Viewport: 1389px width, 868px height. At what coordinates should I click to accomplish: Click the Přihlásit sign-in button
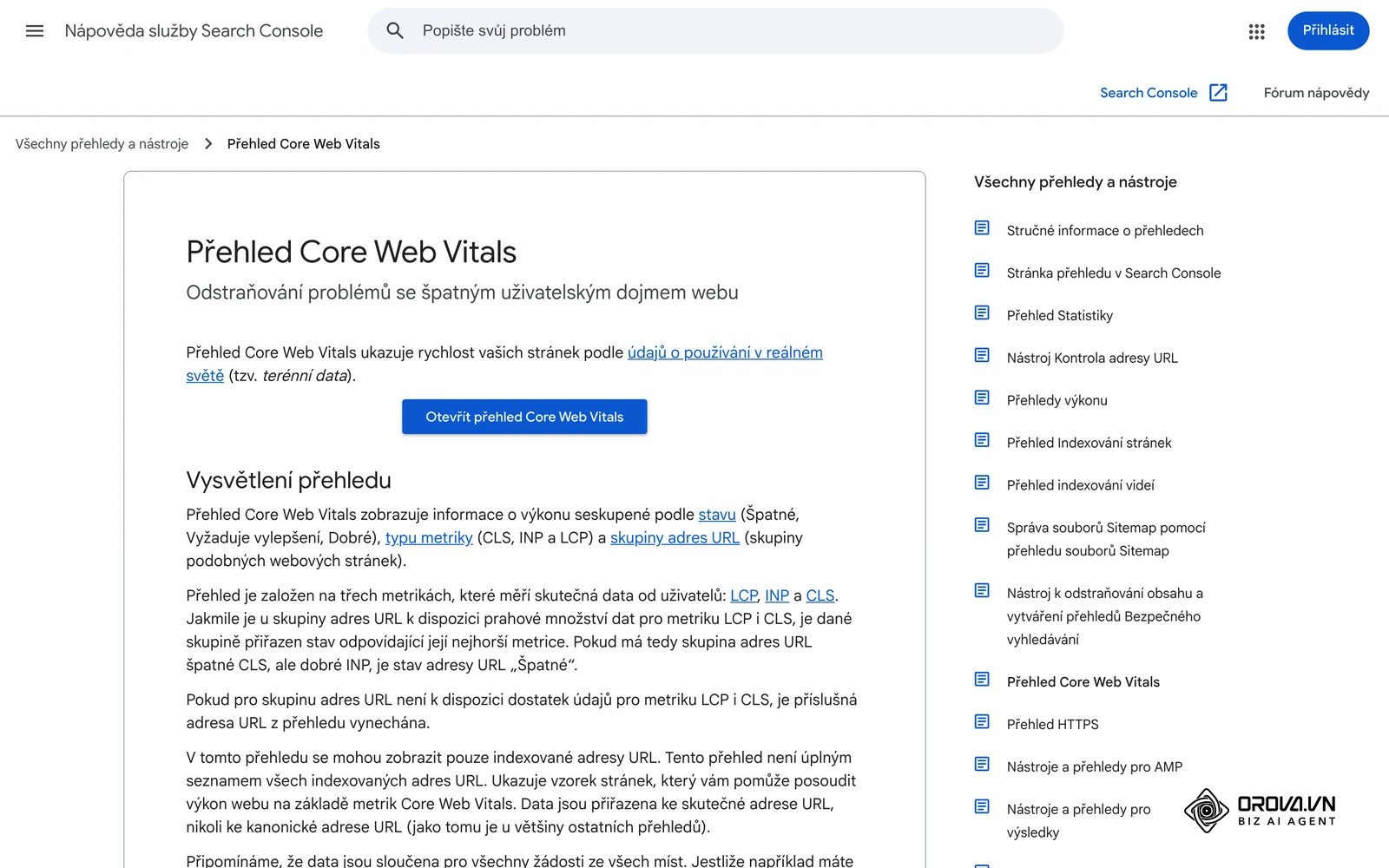(x=1328, y=30)
